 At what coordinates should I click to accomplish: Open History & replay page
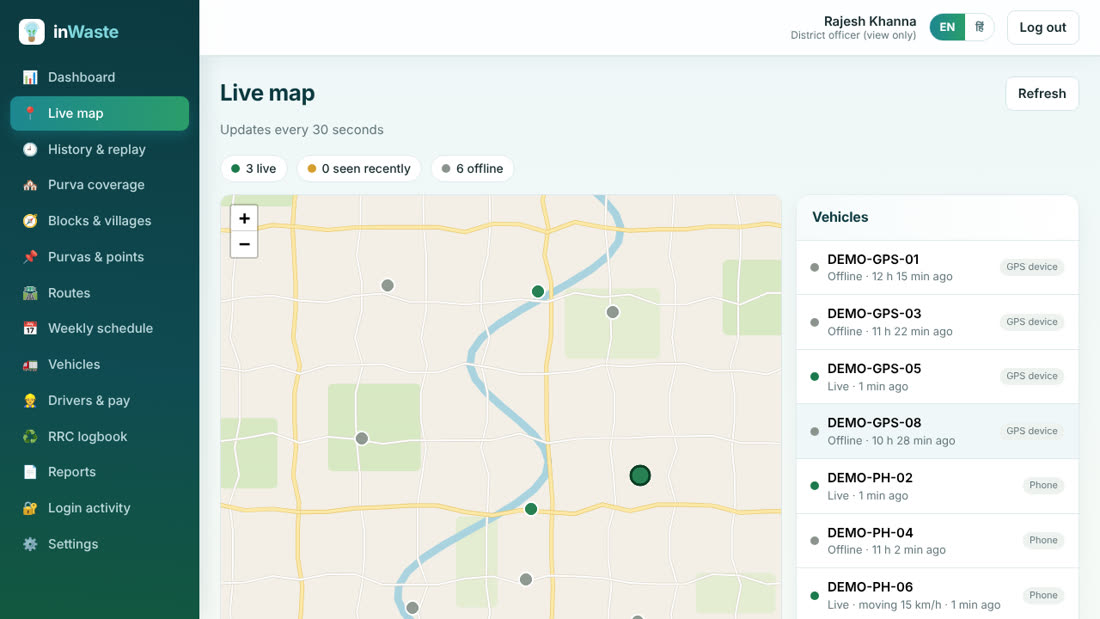point(100,149)
